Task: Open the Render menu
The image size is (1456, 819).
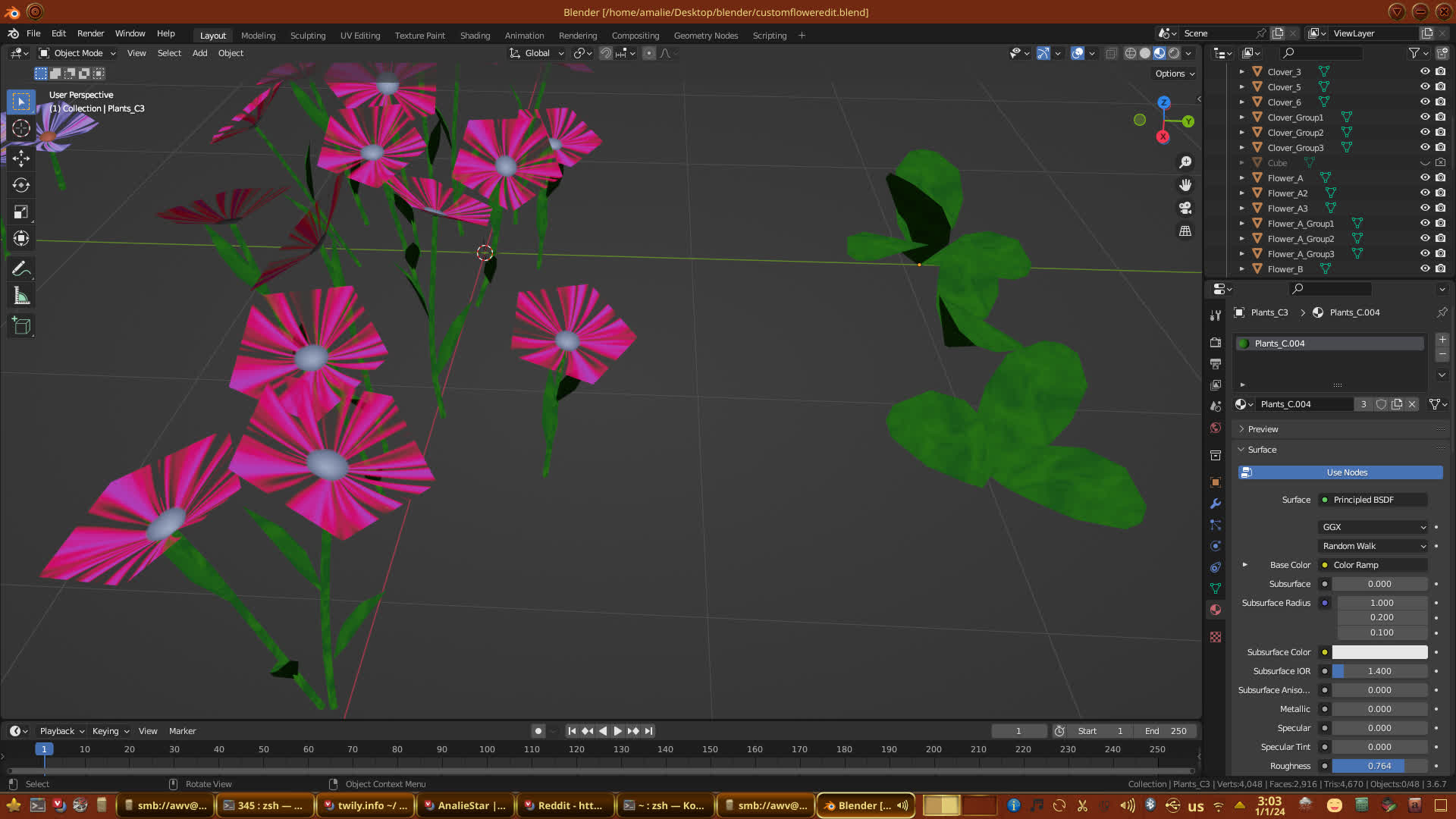Action: coord(90,33)
